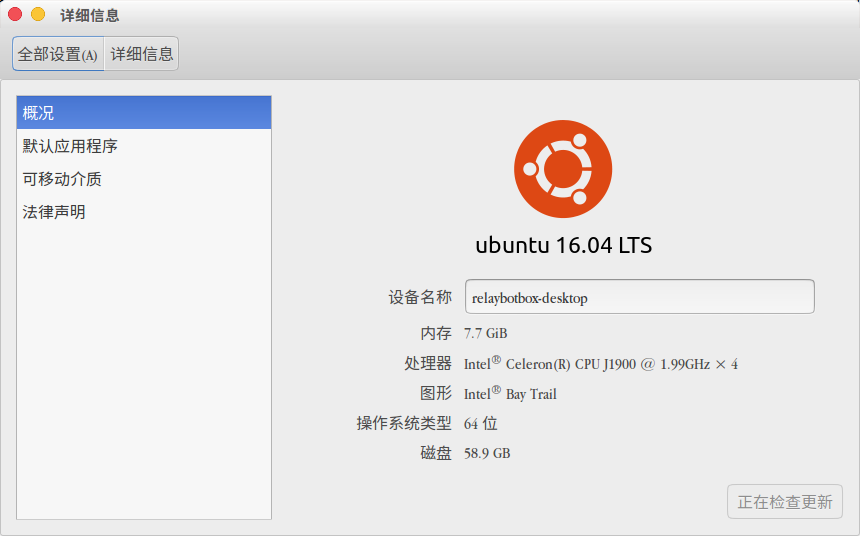The height and width of the screenshot is (536, 860).
Task: Click the Ubuntu logo icon
Action: (x=563, y=169)
